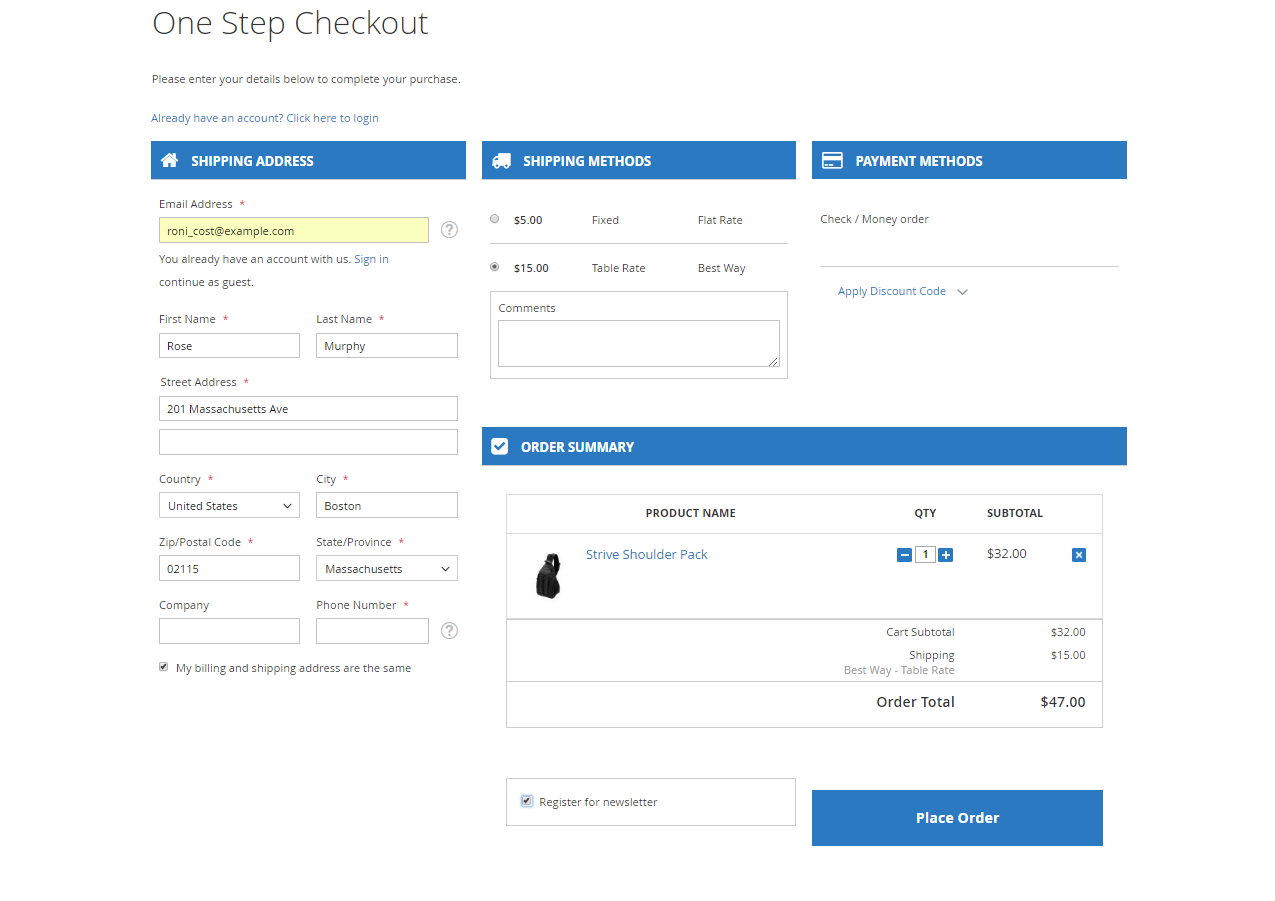The height and width of the screenshot is (901, 1275).
Task: Click the $15.00 shipping value in summary
Action: click(1068, 655)
